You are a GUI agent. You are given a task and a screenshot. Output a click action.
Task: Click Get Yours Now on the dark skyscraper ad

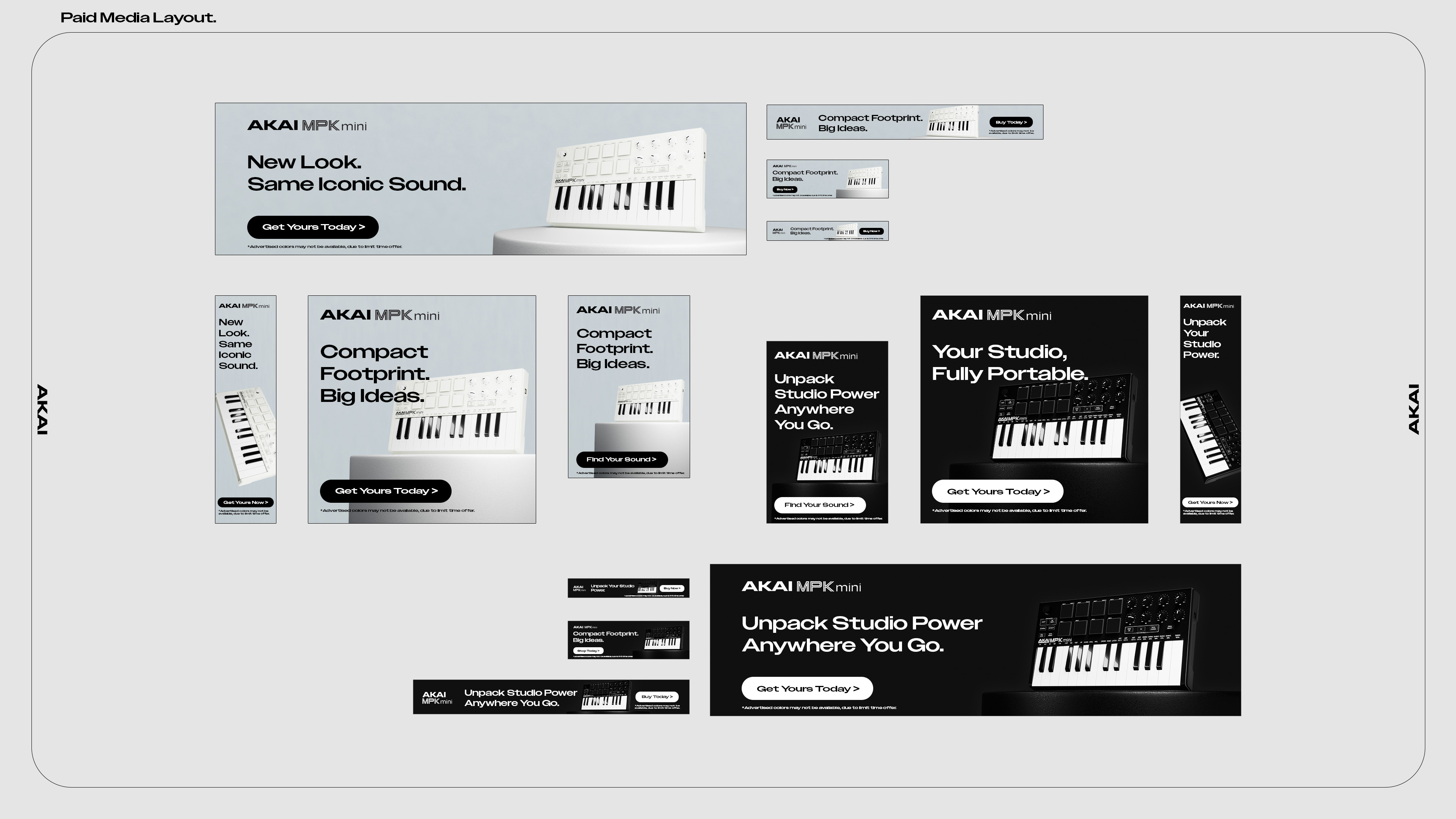tap(1210, 502)
